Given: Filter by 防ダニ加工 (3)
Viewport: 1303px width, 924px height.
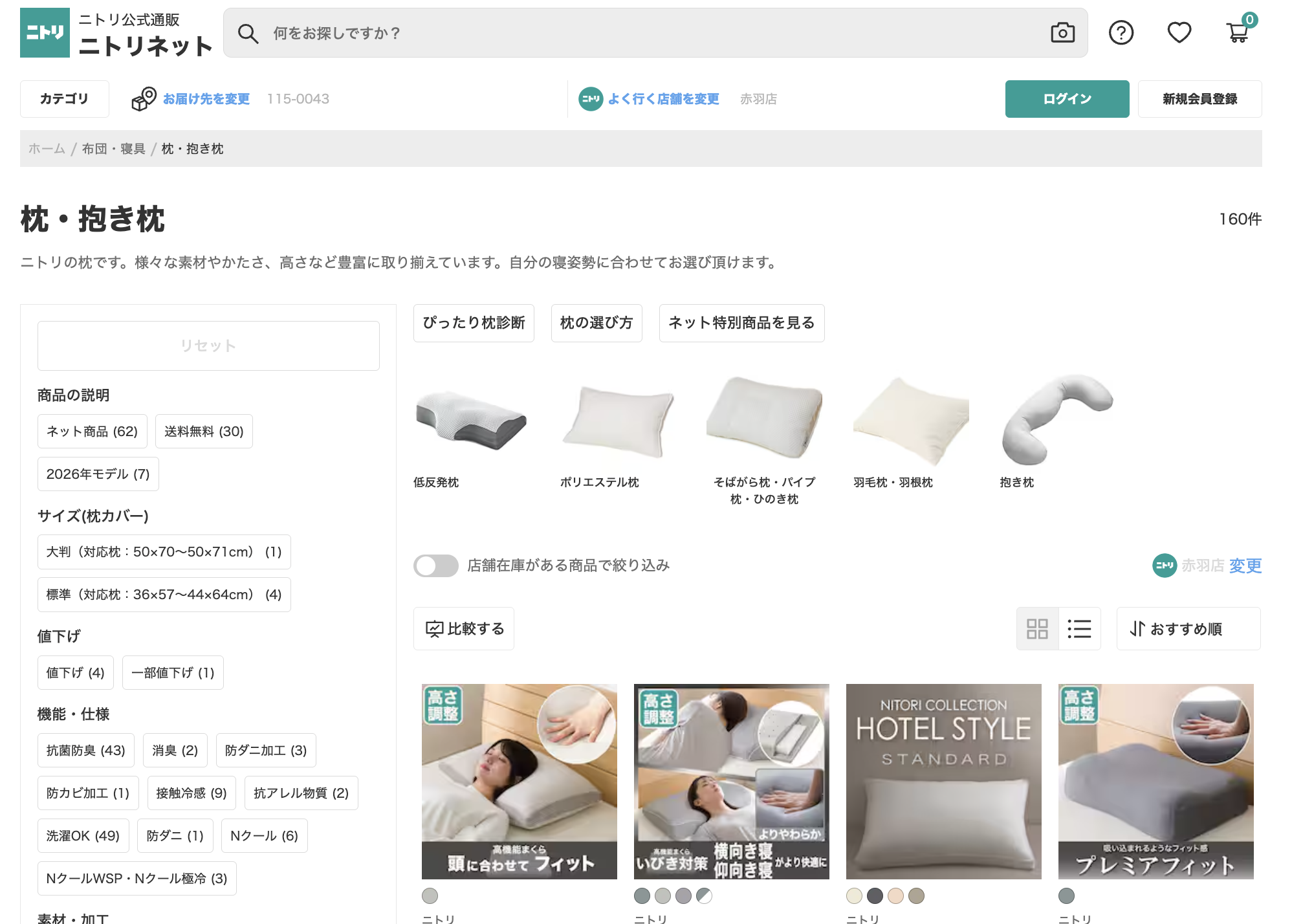Looking at the screenshot, I should [x=266, y=751].
